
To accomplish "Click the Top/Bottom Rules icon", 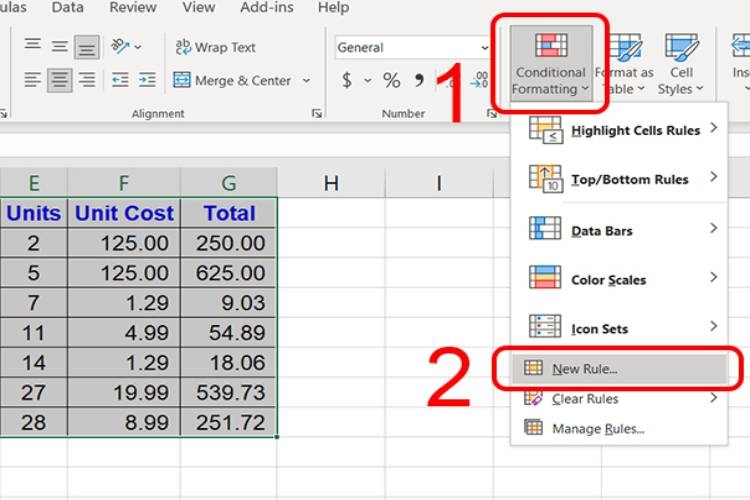I will point(545,179).
